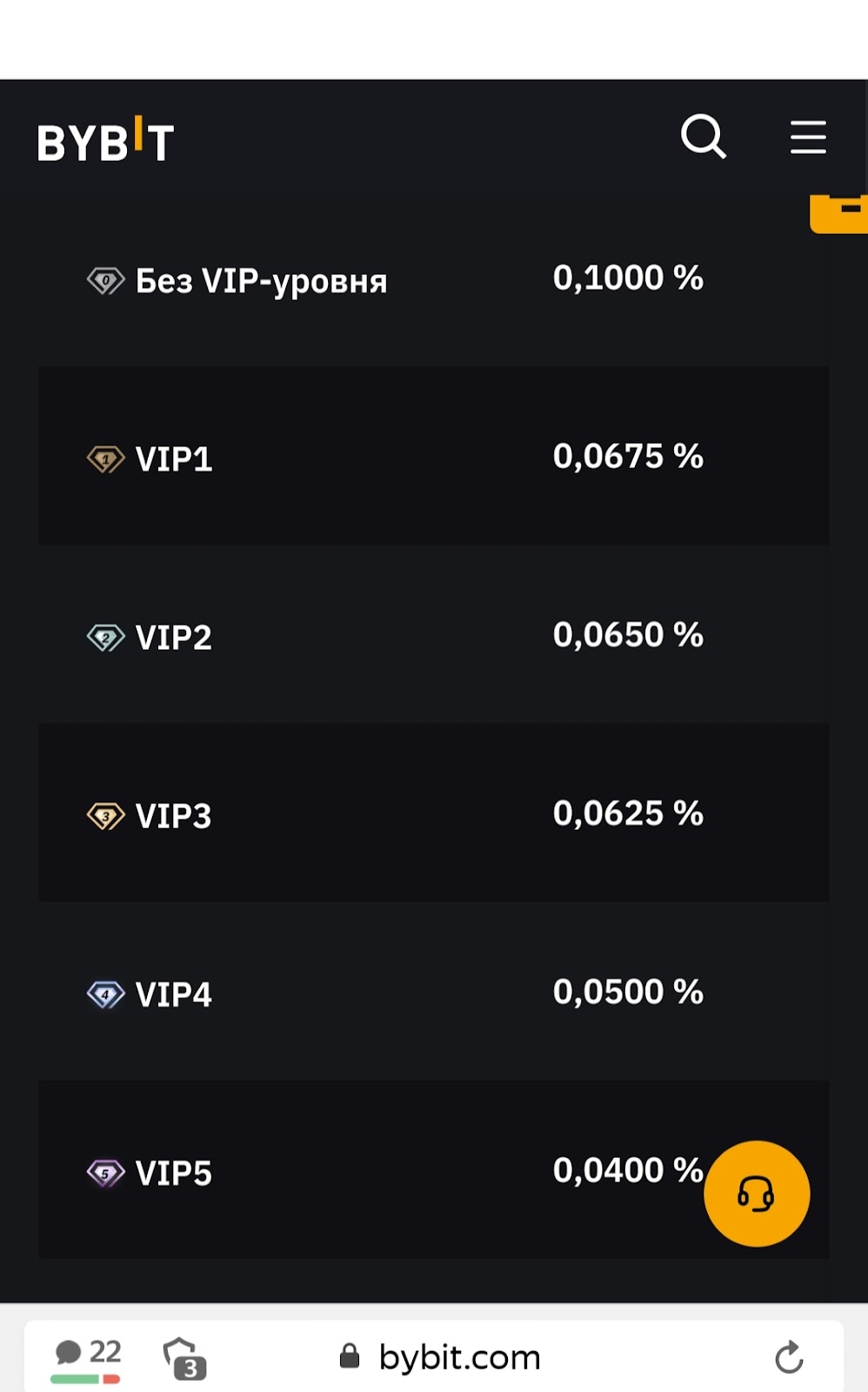The width and height of the screenshot is (868, 1392).
Task: Click the yellow gift tab at edge
Action: [x=838, y=213]
